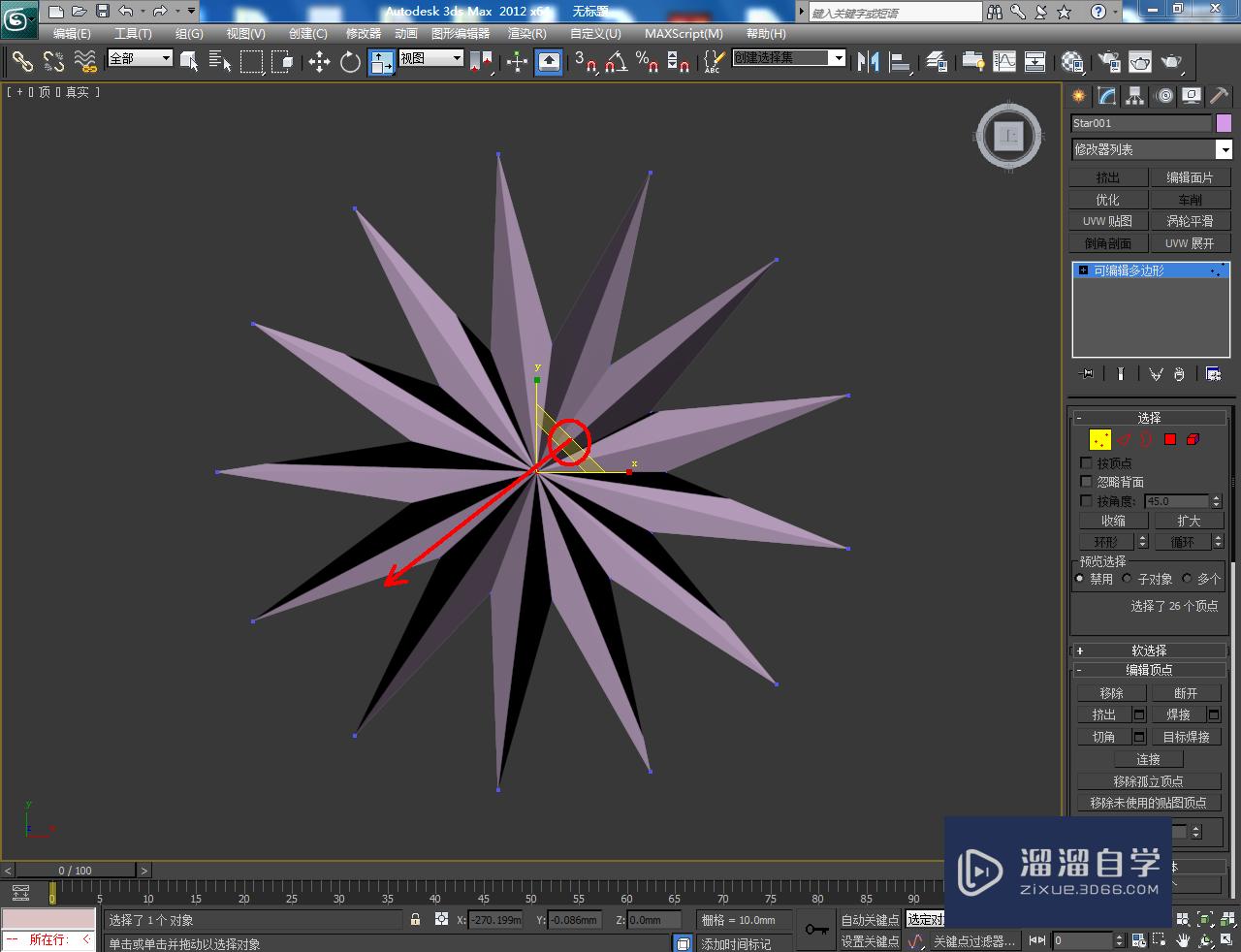Viewport: 1241px width, 952px height.
Task: Enable the 按角度 checkbox
Action: point(1086,501)
